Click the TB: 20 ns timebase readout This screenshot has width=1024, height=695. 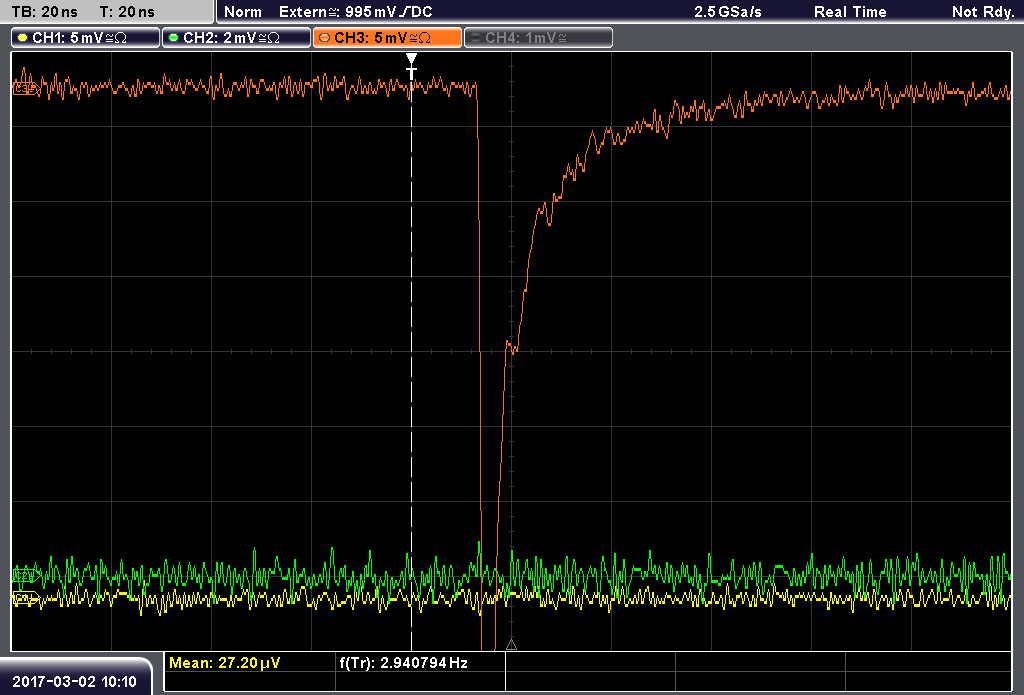[44, 12]
